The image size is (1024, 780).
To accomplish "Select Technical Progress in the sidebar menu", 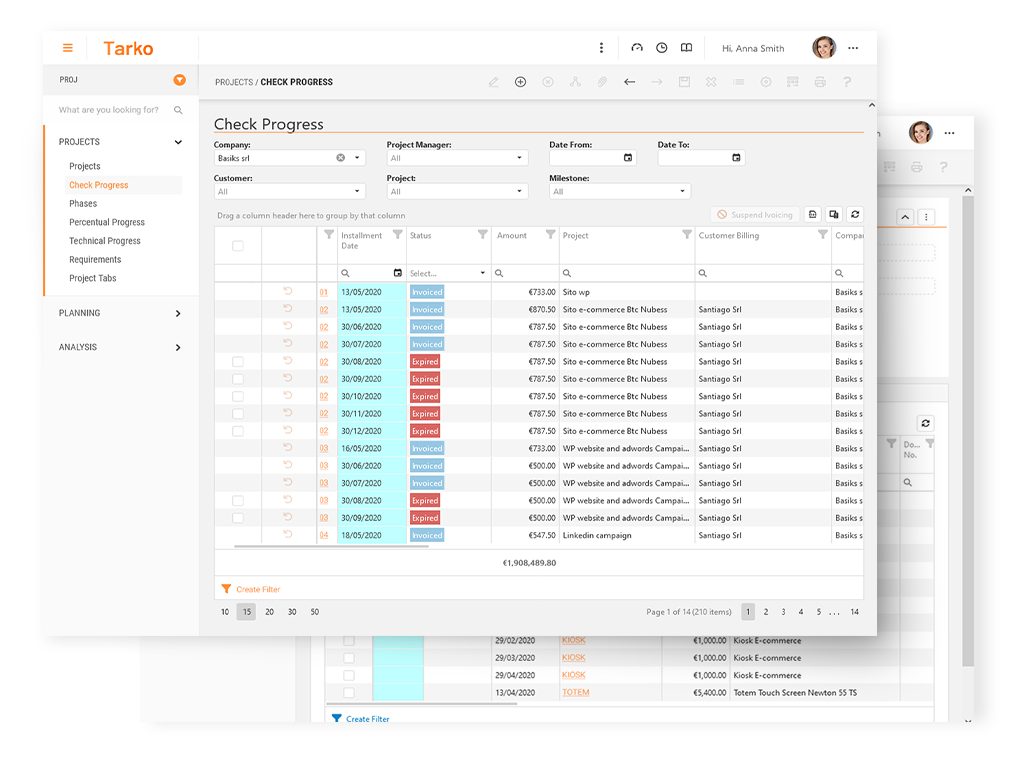I will pos(105,241).
